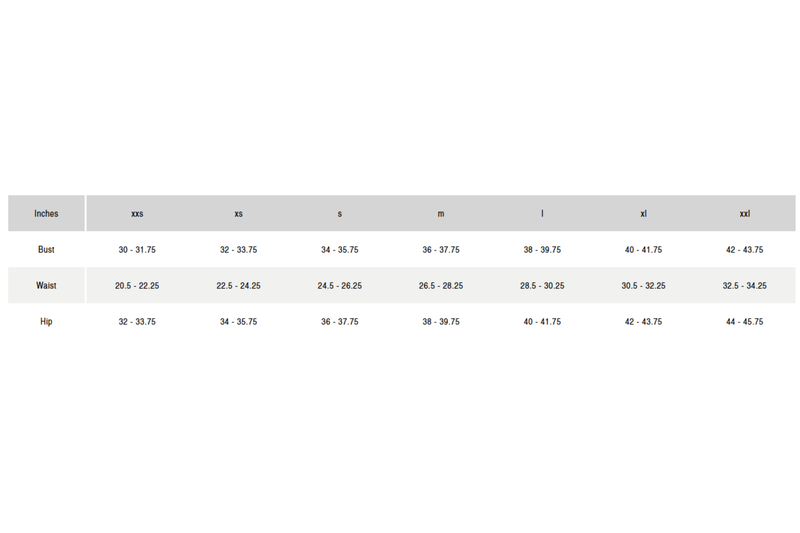This screenshot has width=800, height=533.
Task: Select Waist measurement 20.5 - 22.25
Action: (x=137, y=286)
